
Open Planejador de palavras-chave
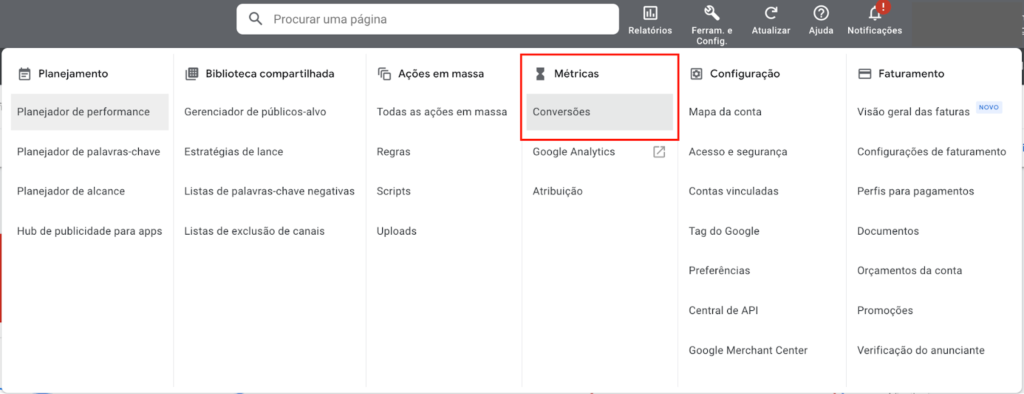(89, 152)
